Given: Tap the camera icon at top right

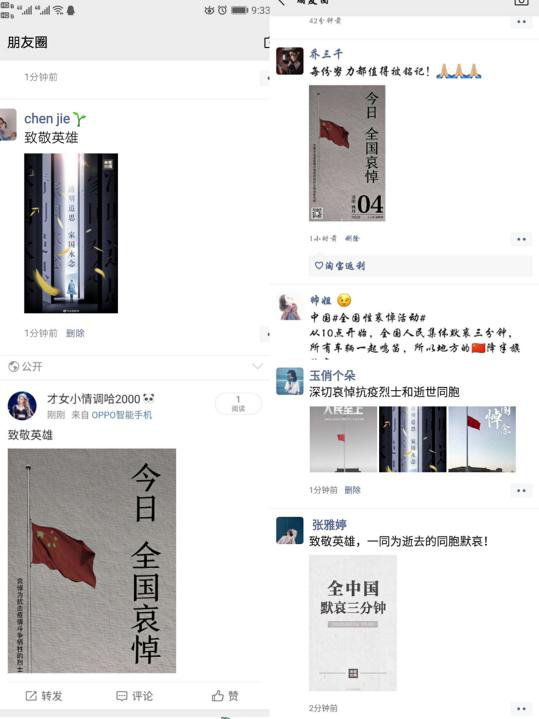Looking at the screenshot, I should [522, 2].
